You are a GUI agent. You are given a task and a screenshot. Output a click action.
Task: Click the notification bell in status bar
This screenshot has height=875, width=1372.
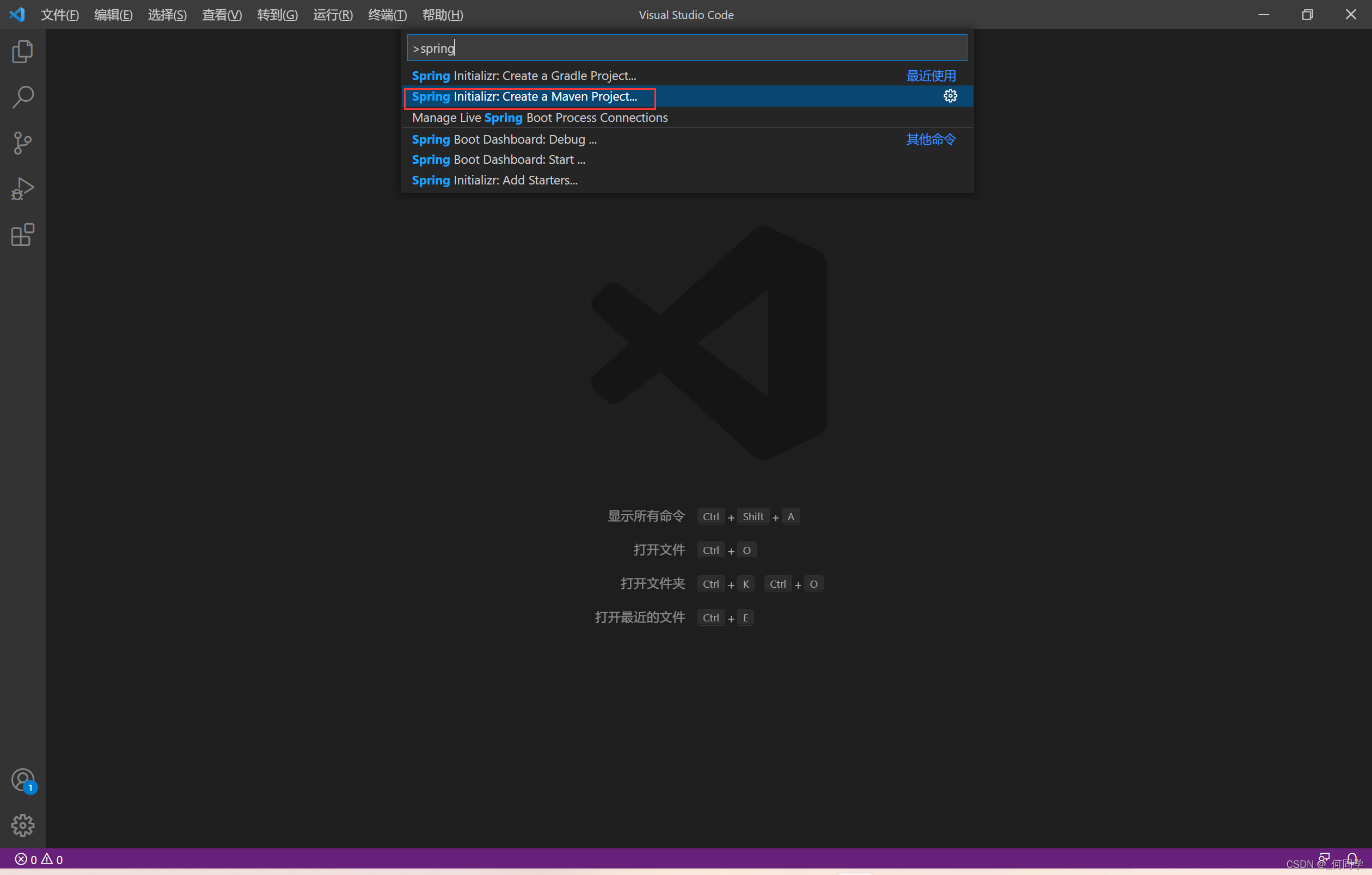tap(1351, 858)
